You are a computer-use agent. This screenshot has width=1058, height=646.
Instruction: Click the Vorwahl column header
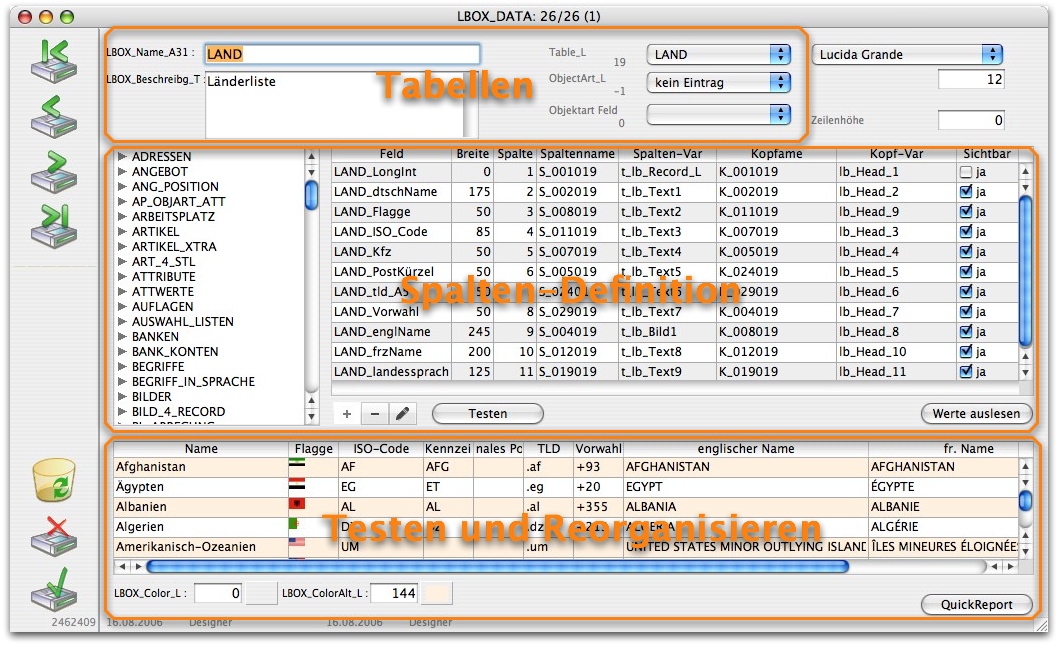coord(598,449)
